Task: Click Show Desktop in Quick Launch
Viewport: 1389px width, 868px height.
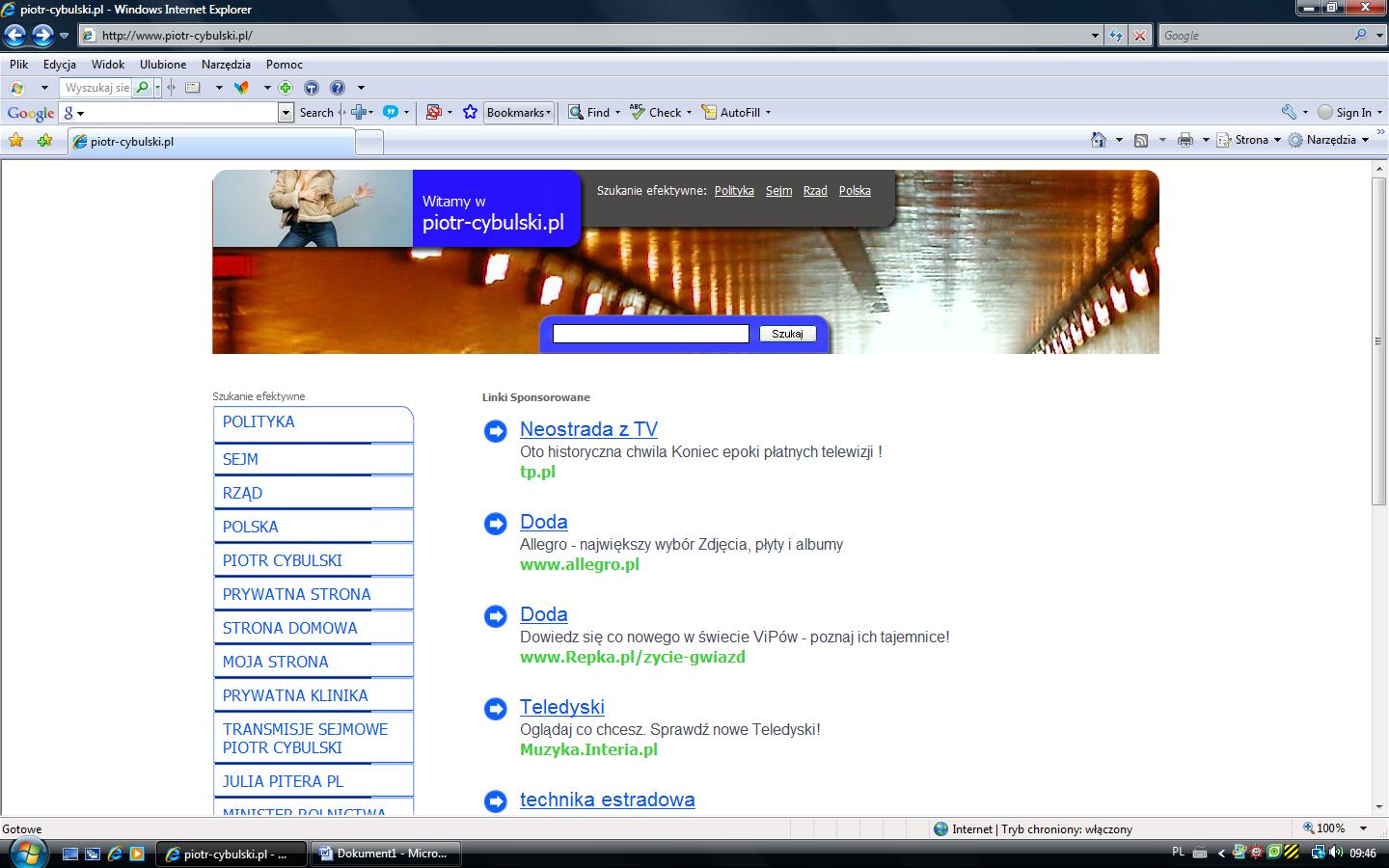Action: click(70, 854)
